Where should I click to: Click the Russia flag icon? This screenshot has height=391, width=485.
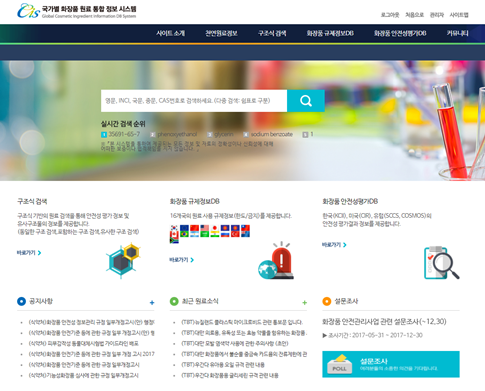(225, 234)
